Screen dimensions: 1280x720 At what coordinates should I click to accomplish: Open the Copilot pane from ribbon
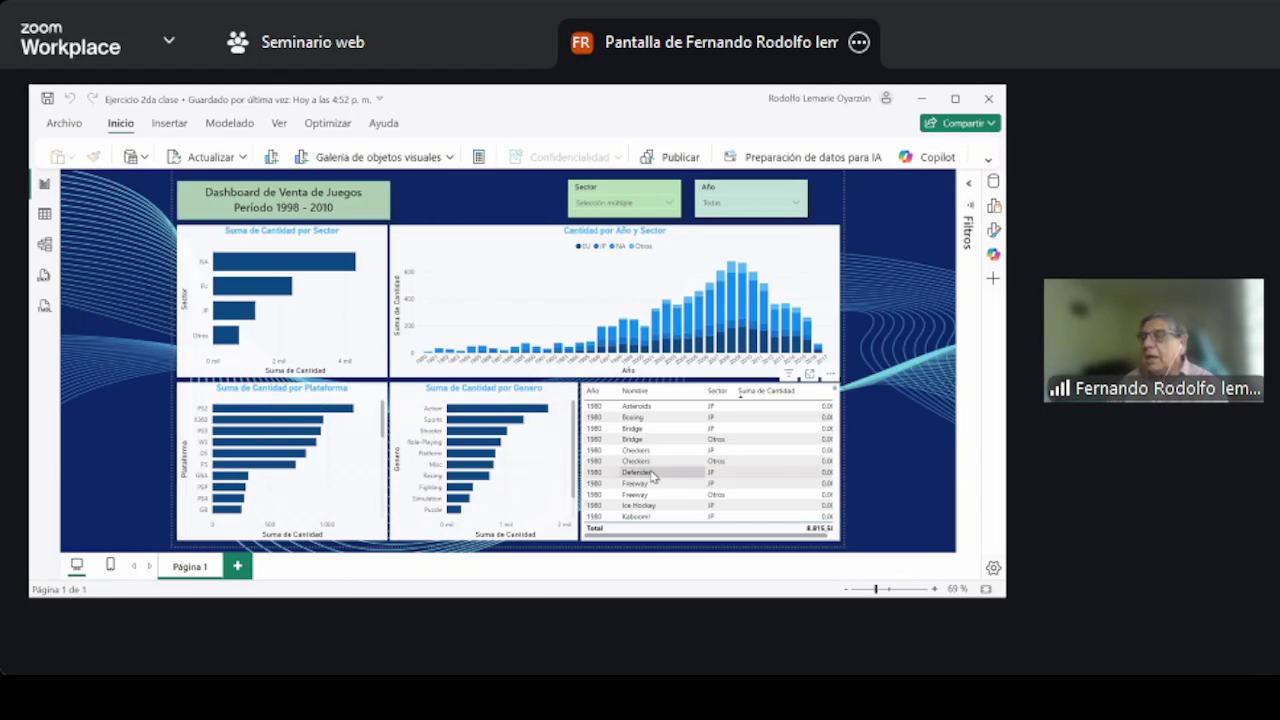click(927, 157)
